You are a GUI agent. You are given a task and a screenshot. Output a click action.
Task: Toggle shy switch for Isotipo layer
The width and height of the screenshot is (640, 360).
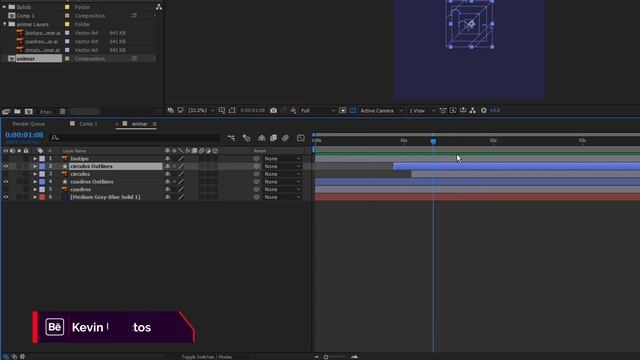click(x=167, y=158)
